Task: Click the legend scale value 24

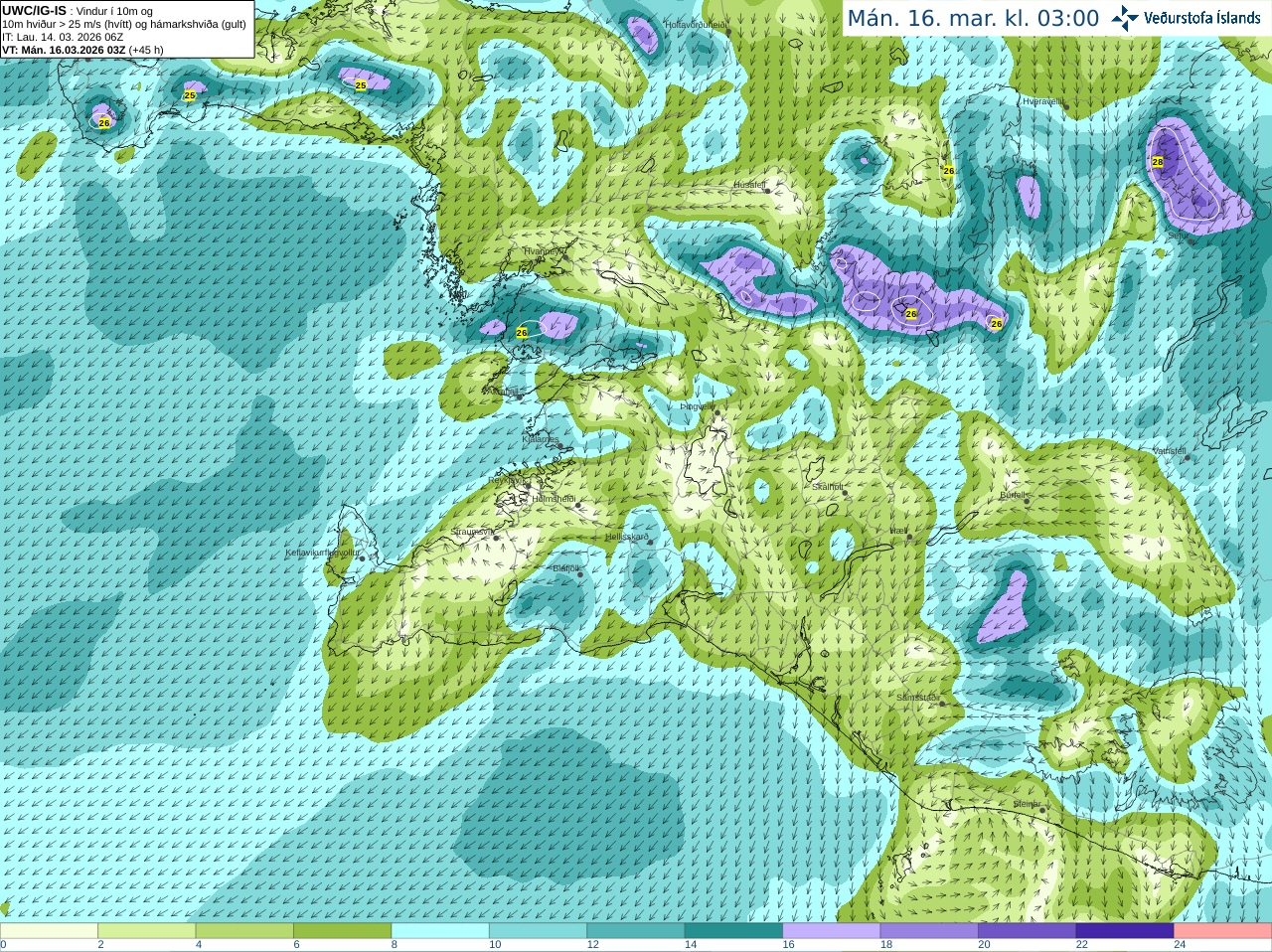Action: coord(1180,945)
